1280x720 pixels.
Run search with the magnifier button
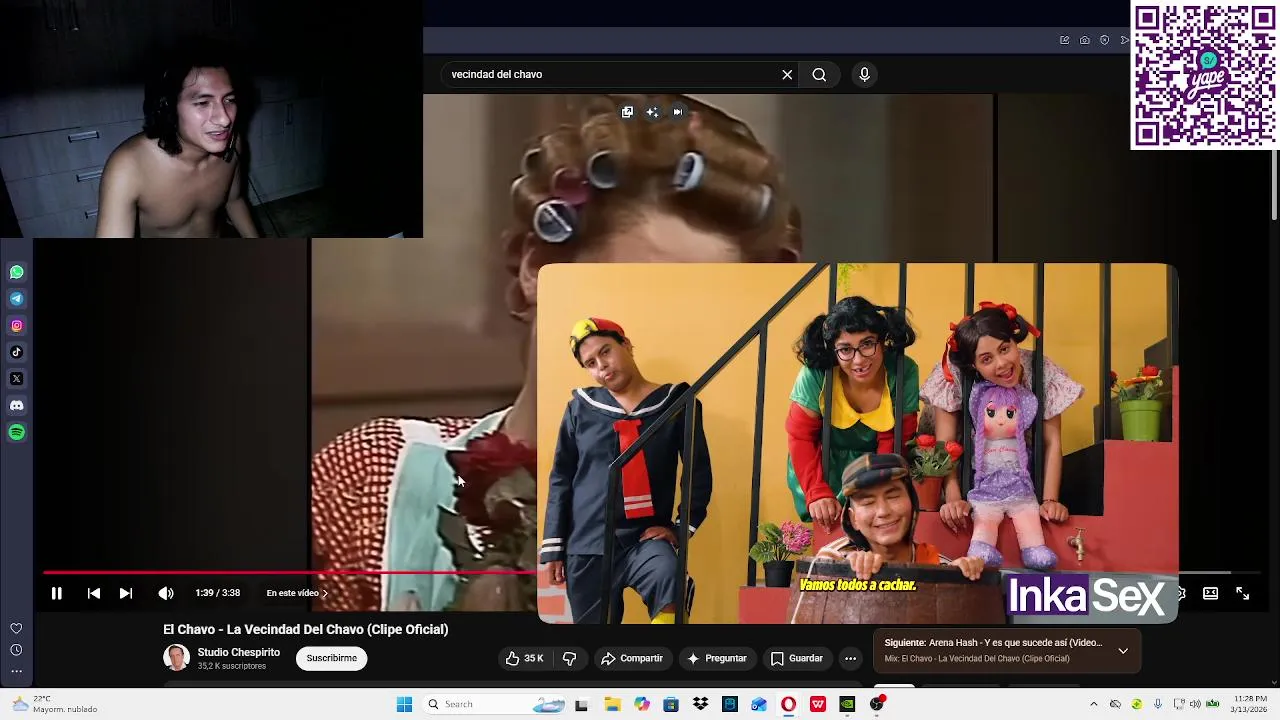[819, 74]
